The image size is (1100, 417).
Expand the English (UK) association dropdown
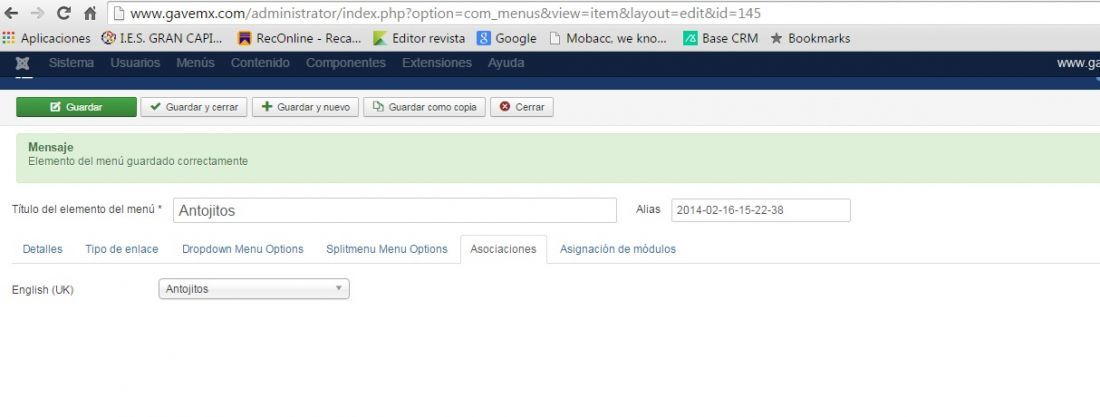254,289
